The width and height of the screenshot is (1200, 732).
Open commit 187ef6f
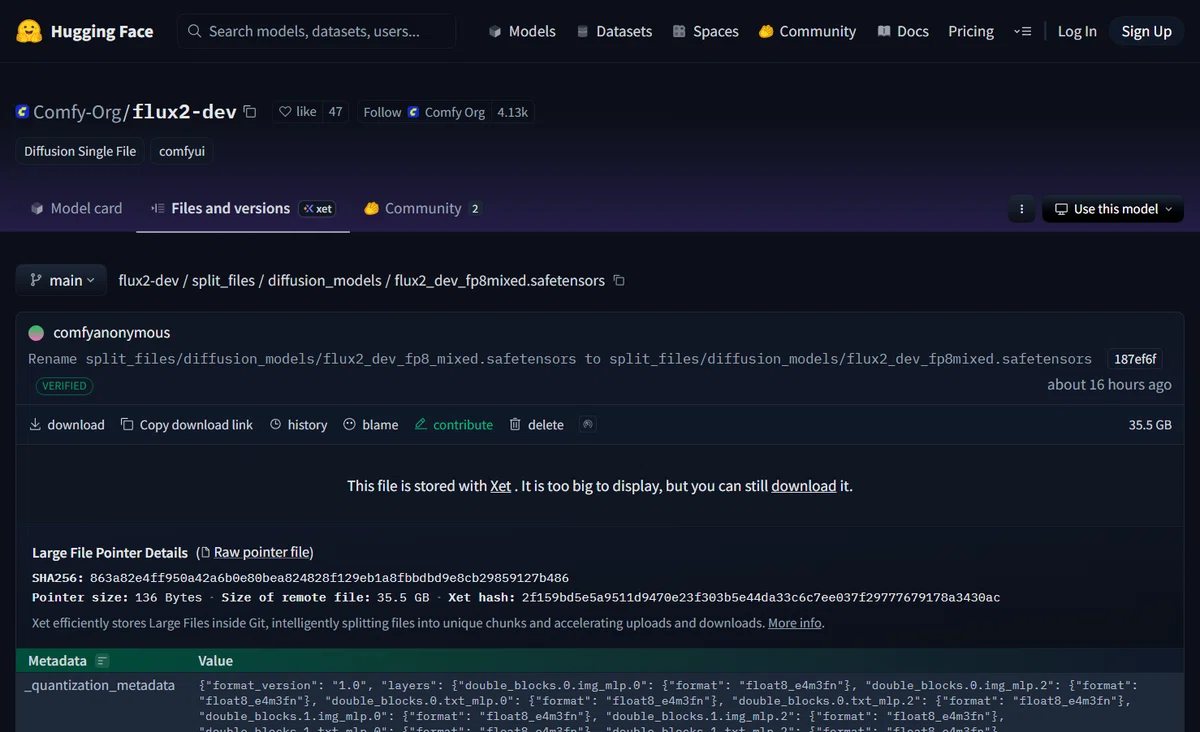pos(1135,359)
